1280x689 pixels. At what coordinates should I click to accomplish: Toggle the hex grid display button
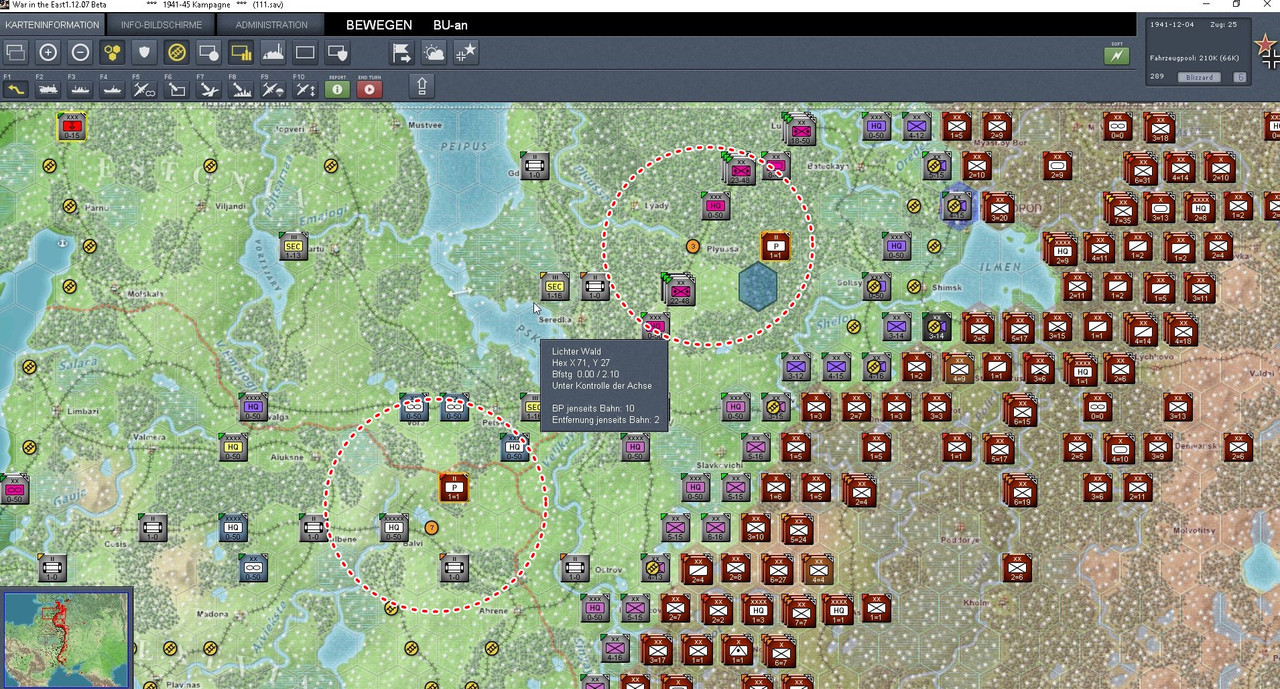[112, 52]
